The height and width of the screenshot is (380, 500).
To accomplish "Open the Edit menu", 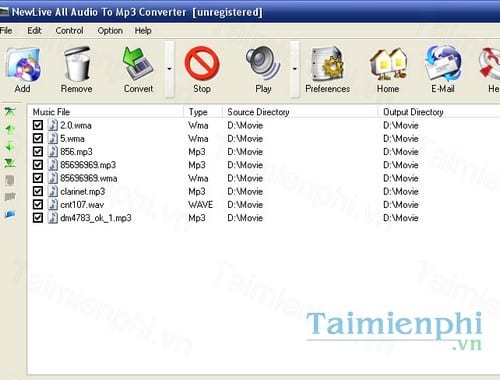I will [x=34, y=31].
